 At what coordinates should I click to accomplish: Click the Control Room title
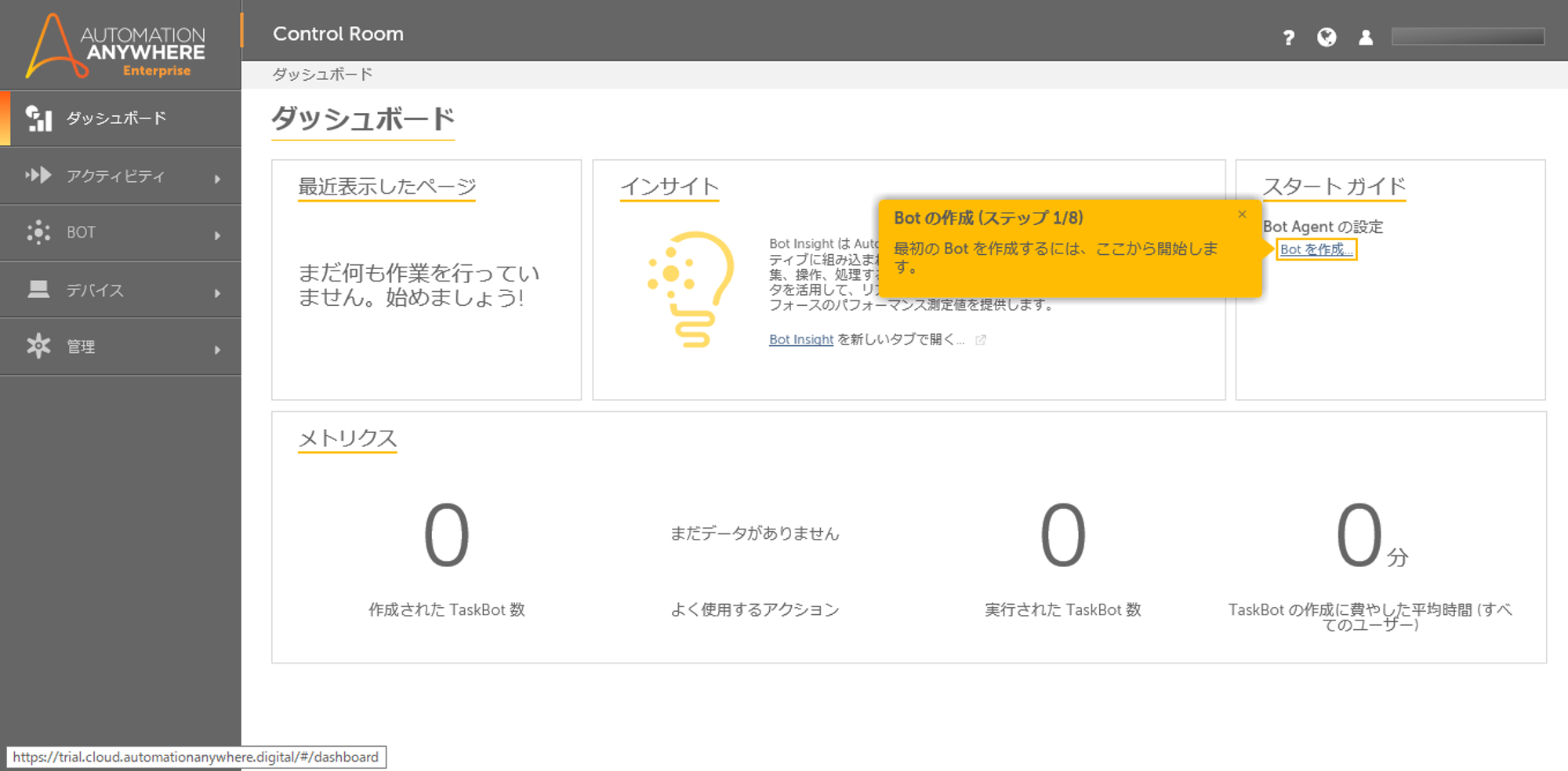pos(338,34)
